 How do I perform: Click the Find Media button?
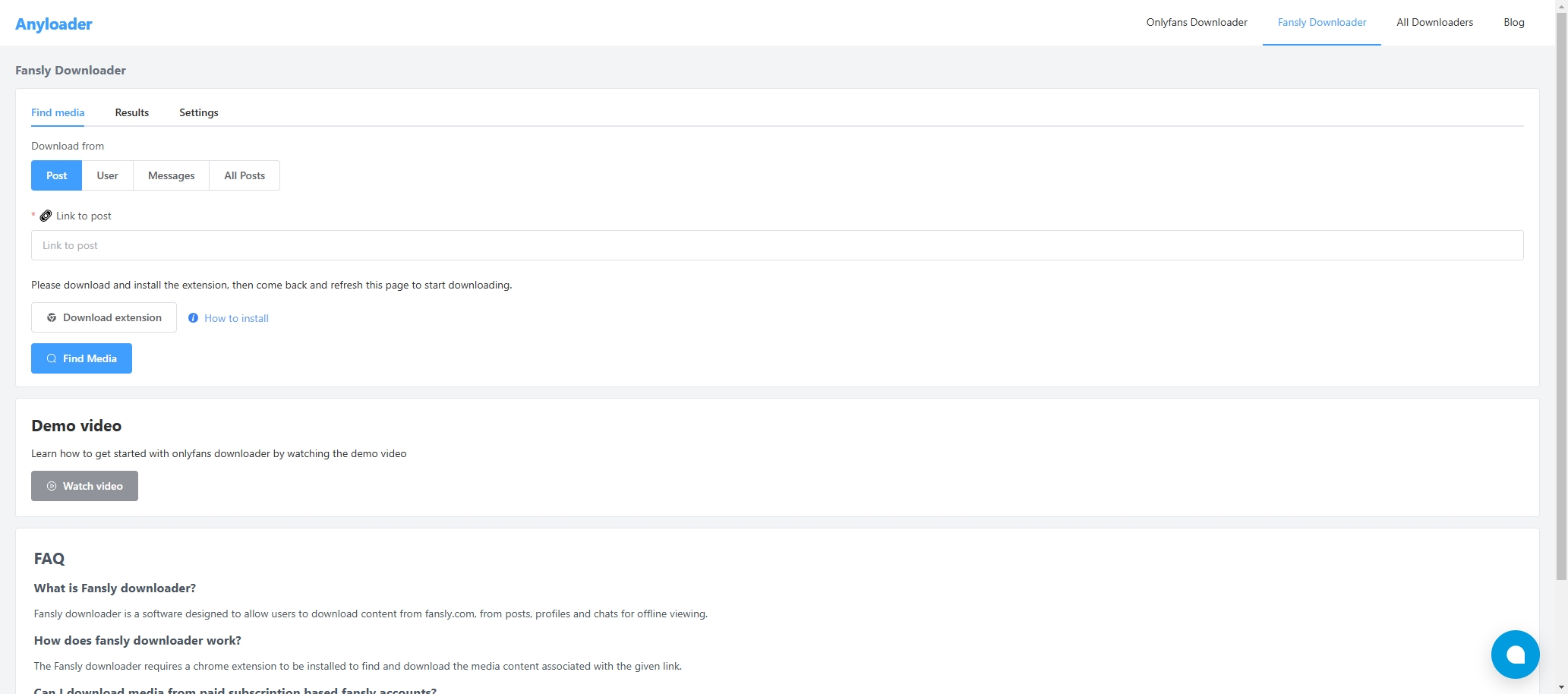pos(81,358)
